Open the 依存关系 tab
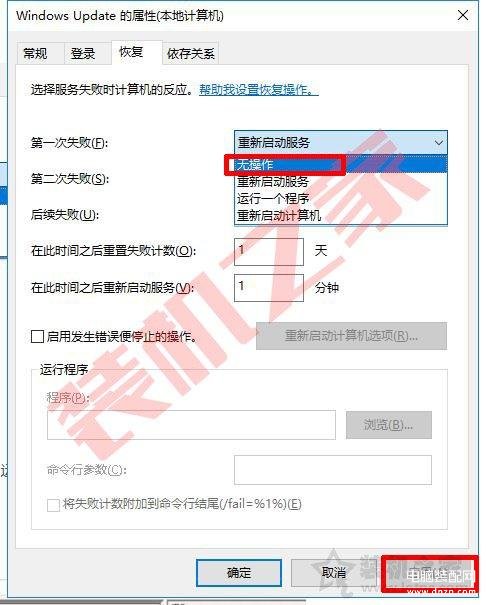Viewport: 486px width, 605px height. point(191,53)
